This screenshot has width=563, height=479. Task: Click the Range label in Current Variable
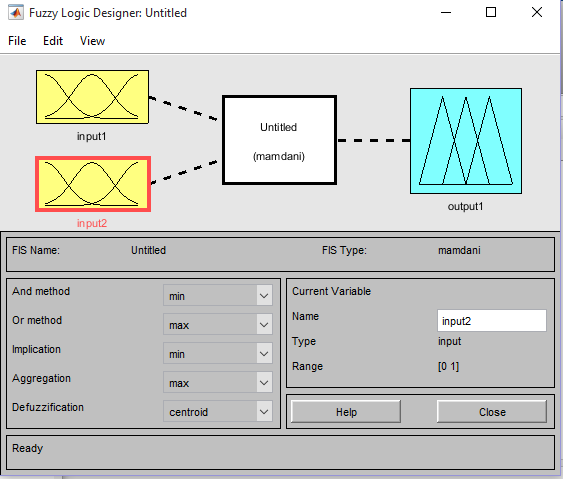[x=307, y=366]
